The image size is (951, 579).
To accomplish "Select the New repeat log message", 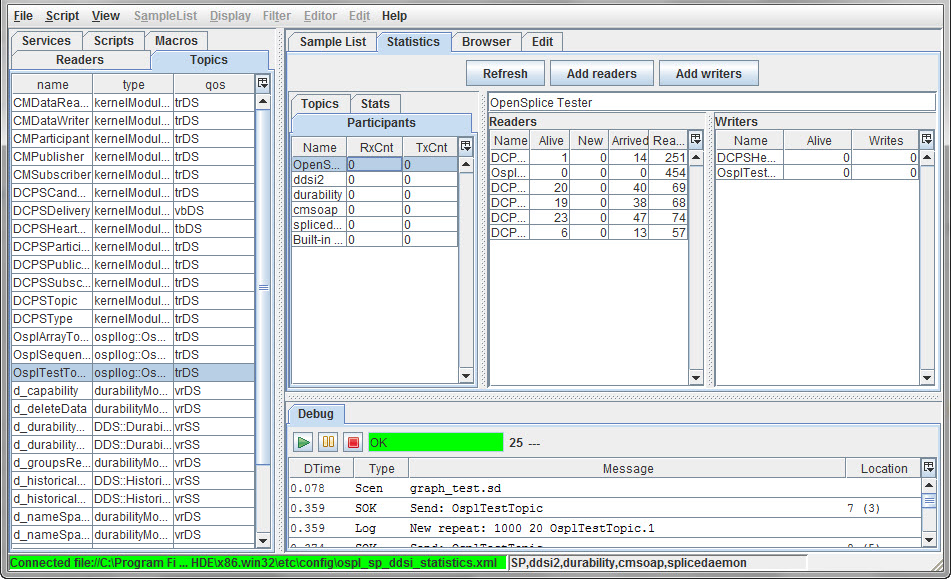I will (x=605, y=528).
